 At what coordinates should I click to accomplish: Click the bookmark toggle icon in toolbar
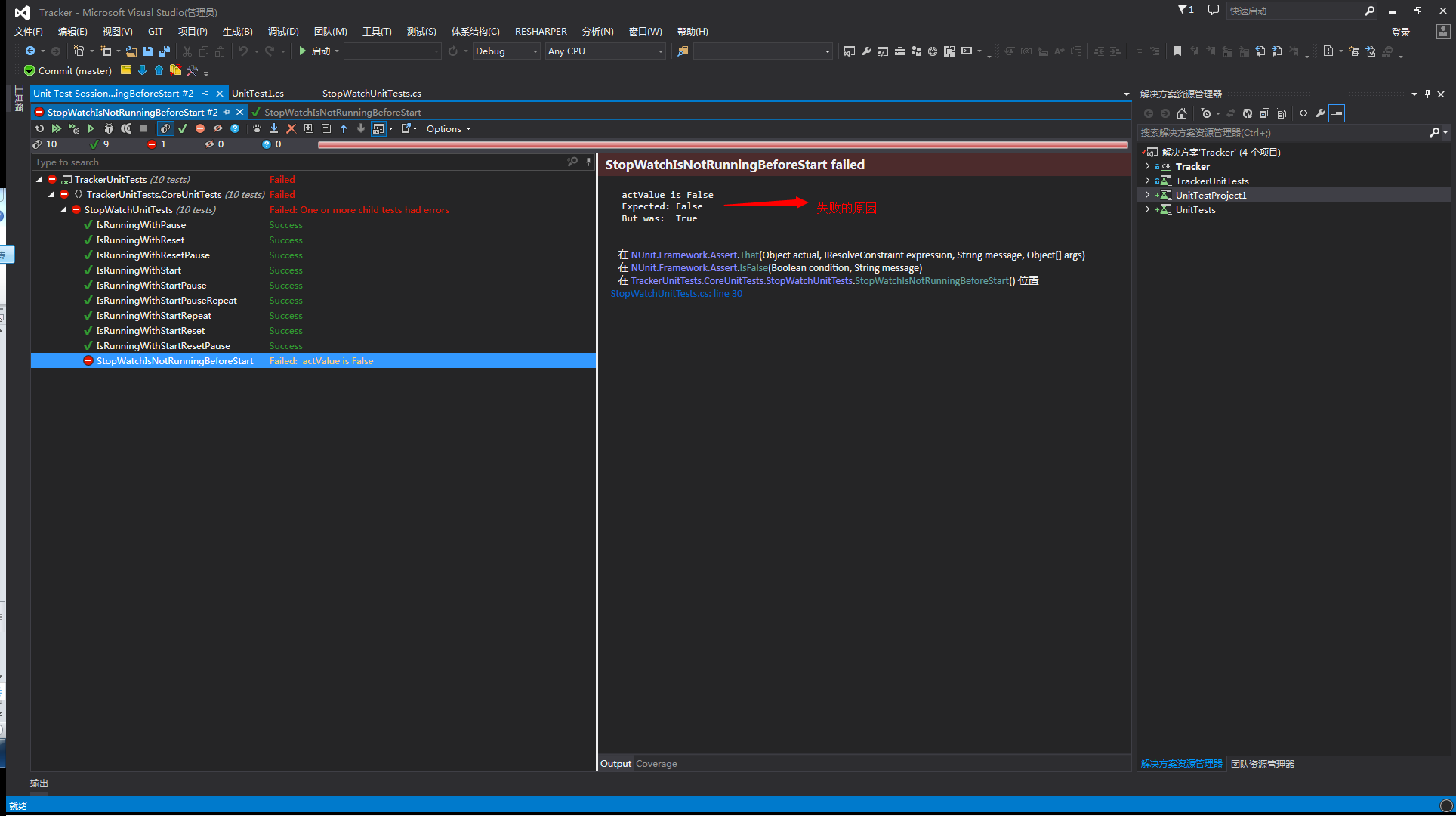click(x=1177, y=51)
